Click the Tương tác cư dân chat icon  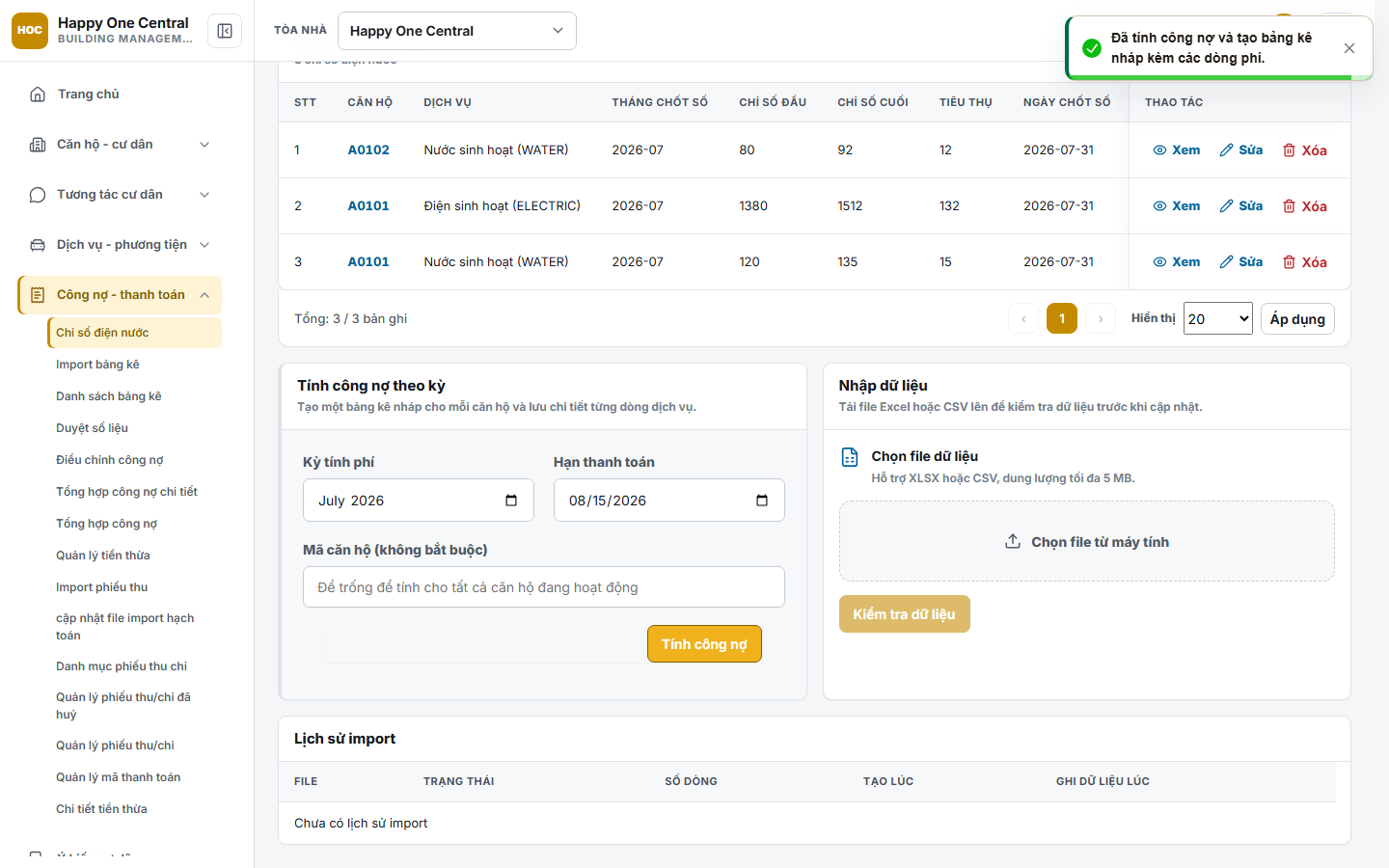[x=38, y=195]
